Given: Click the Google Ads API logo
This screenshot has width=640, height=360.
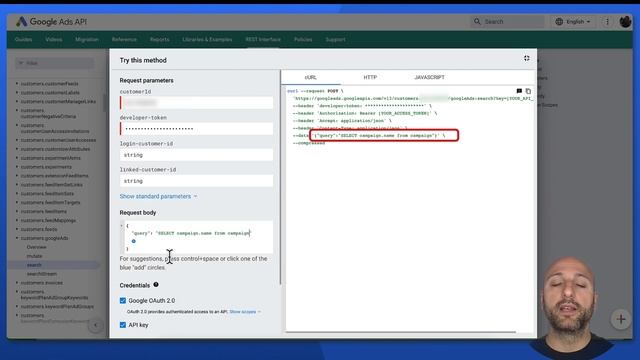Looking at the screenshot, I should click(x=51, y=22).
